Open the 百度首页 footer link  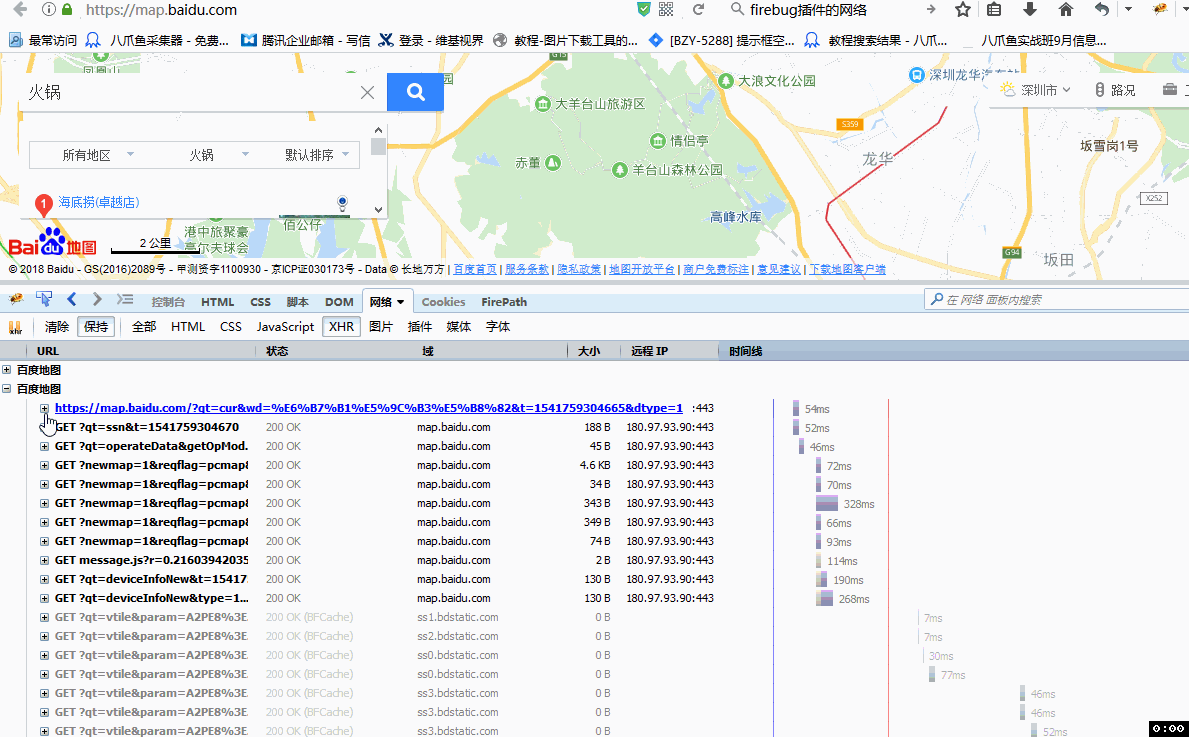point(475,269)
